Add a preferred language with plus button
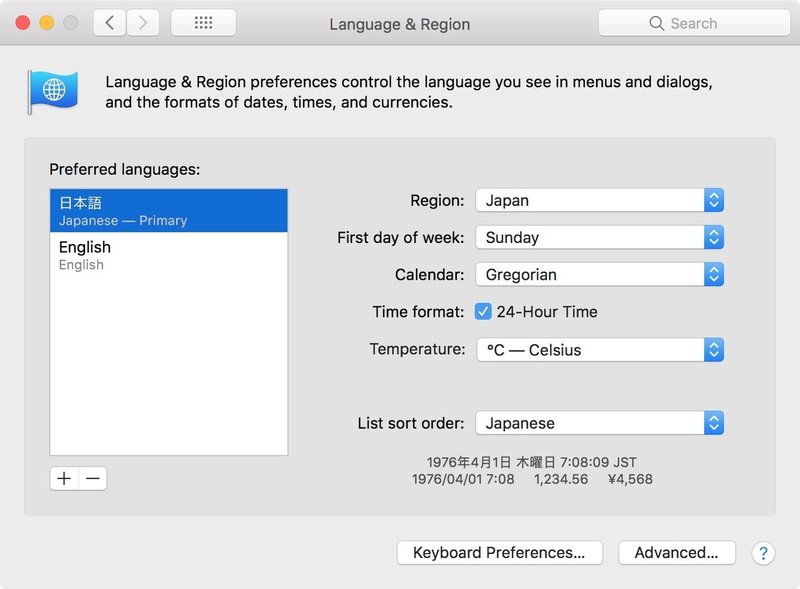 (64, 479)
